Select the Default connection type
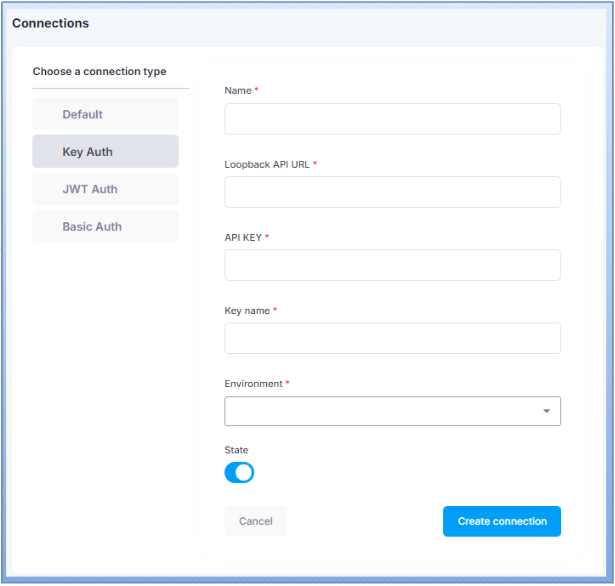This screenshot has height=586, width=615. 105,114
